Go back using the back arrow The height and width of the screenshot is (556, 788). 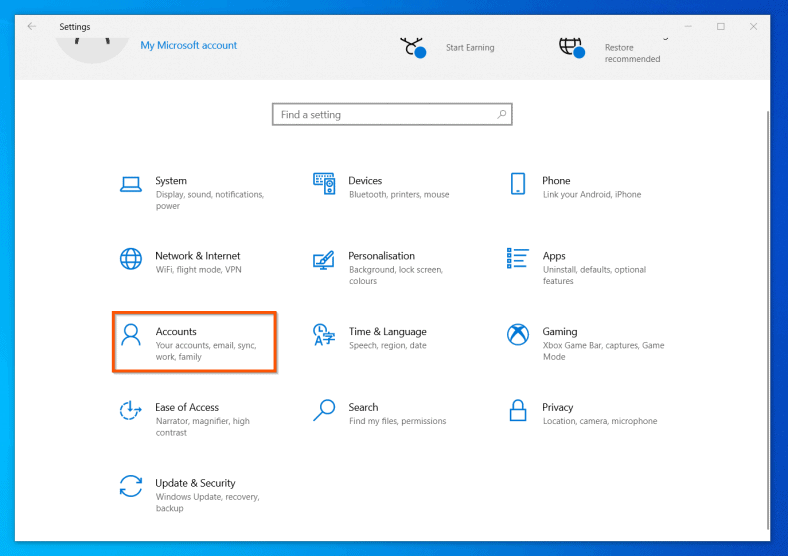pyautogui.click(x=32, y=26)
